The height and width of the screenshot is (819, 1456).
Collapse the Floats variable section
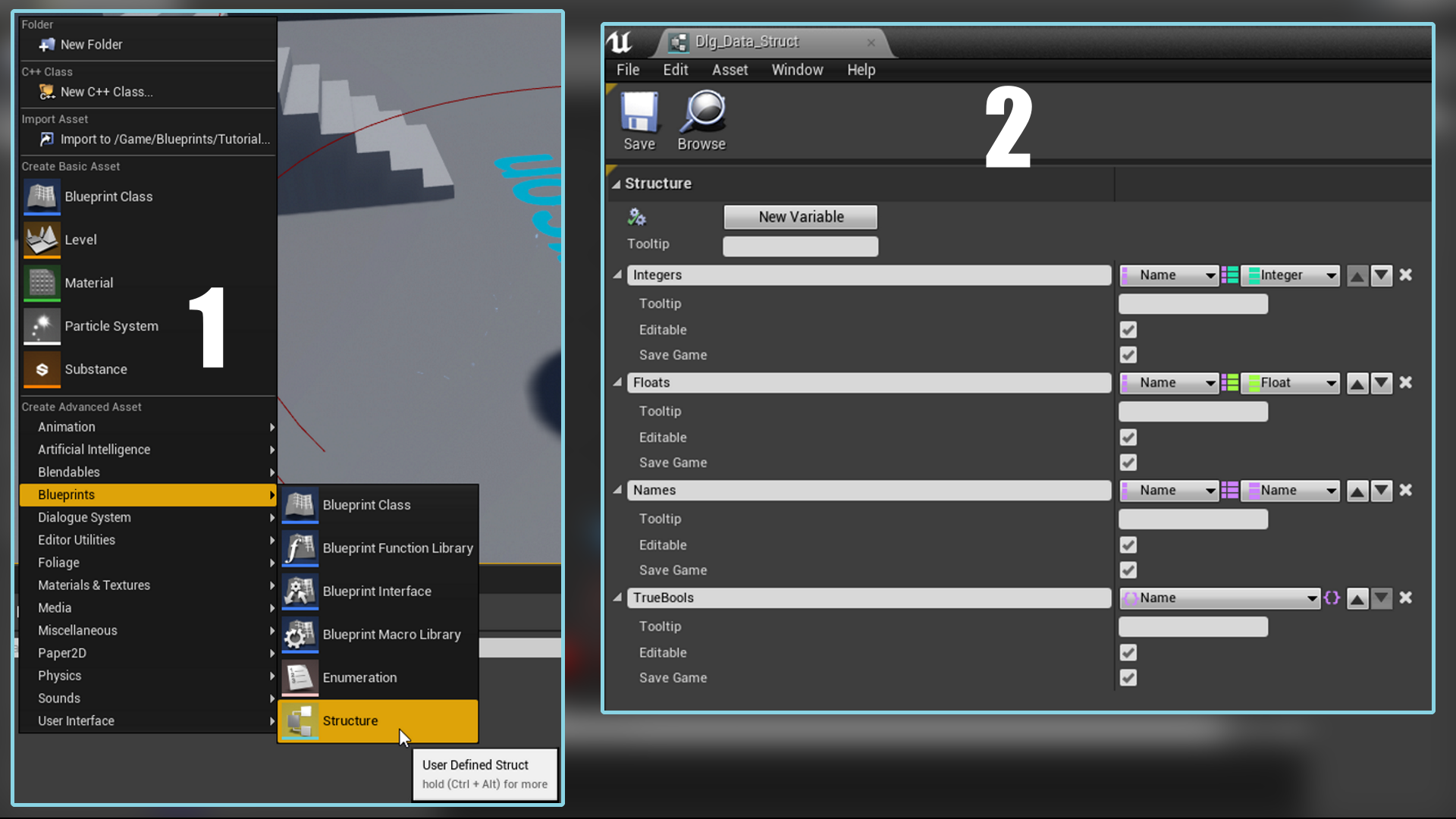click(619, 382)
